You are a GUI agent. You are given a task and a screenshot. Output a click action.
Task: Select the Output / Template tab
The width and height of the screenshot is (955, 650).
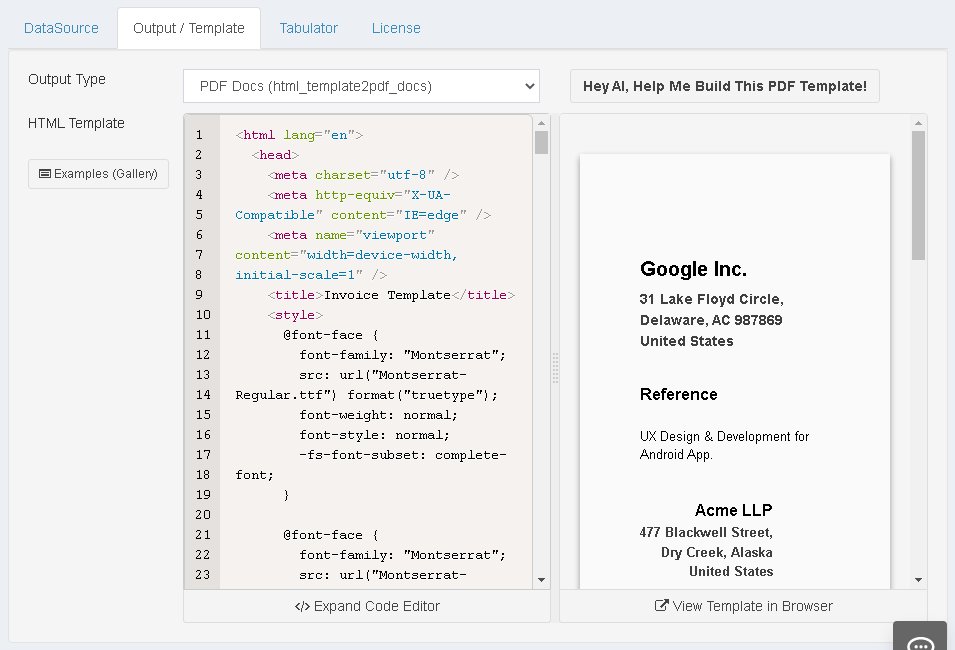coord(189,28)
